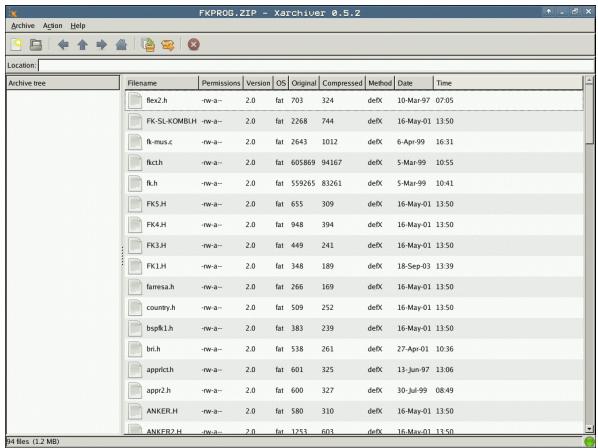Screen dimensions: 598x448
Task: Select the file name country.h
Action: coord(161,308)
